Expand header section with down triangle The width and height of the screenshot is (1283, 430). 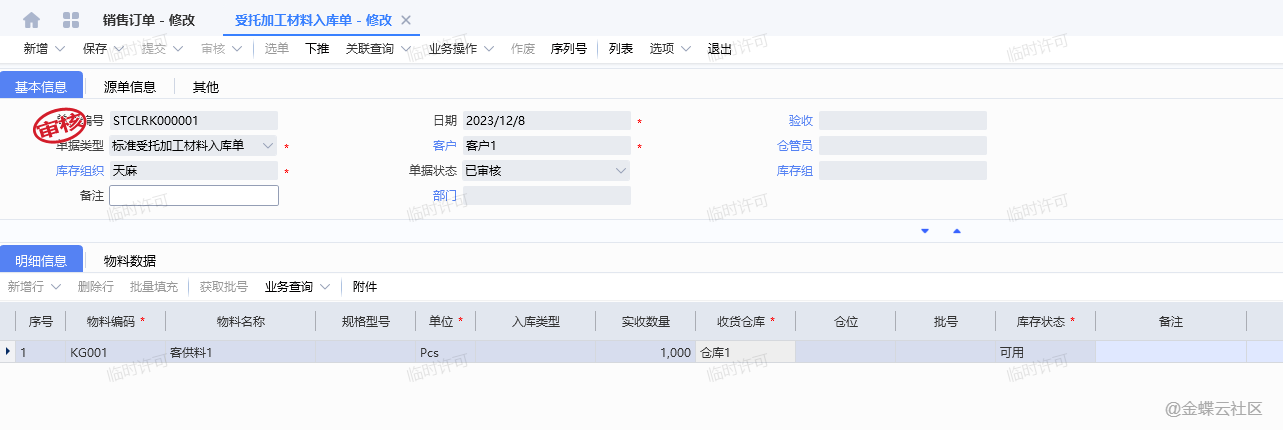(x=925, y=231)
